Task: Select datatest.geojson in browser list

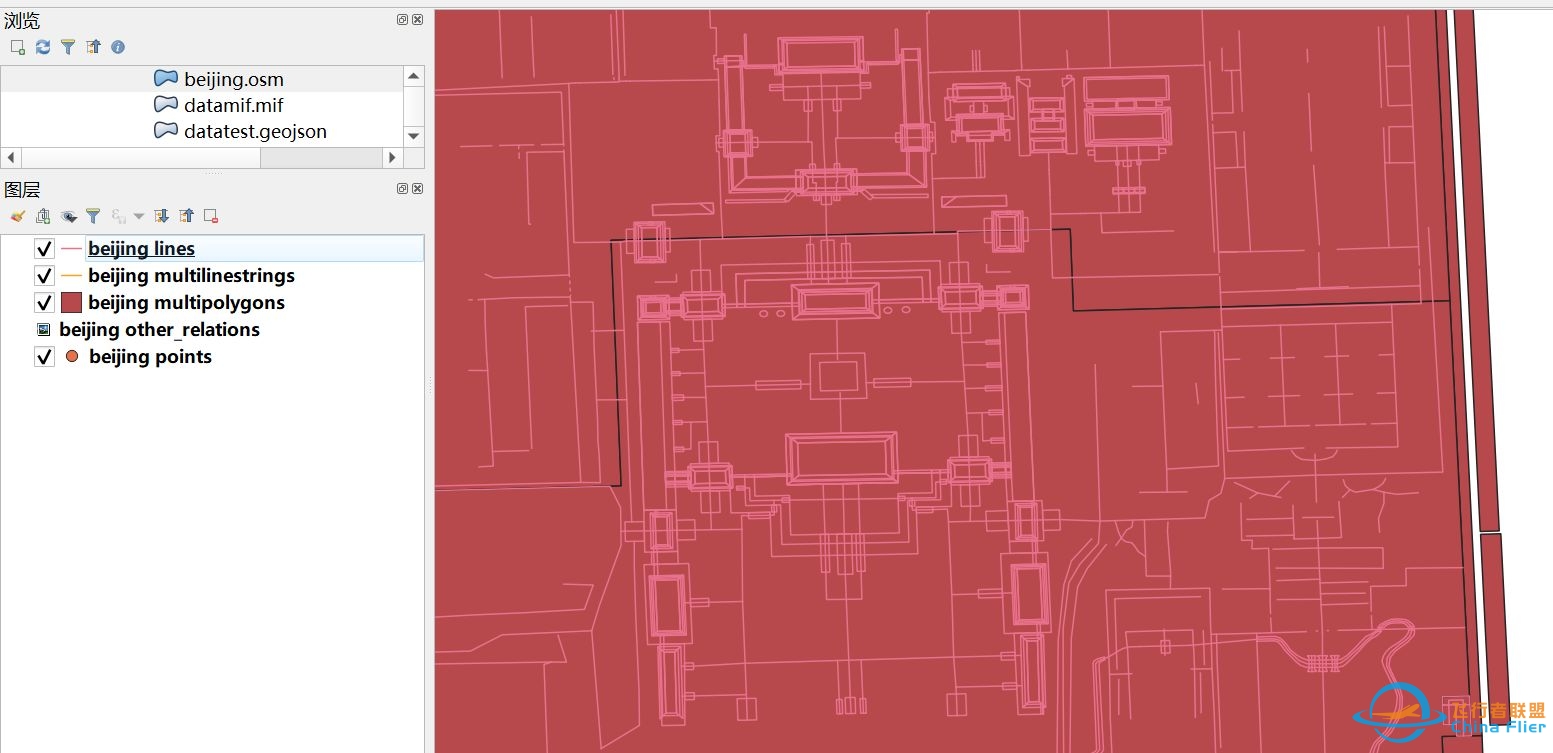Action: [x=255, y=131]
